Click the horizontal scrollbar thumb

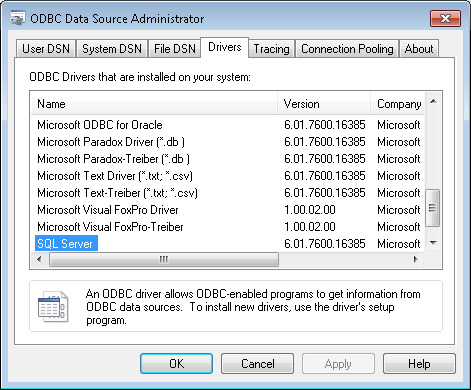coord(164,259)
